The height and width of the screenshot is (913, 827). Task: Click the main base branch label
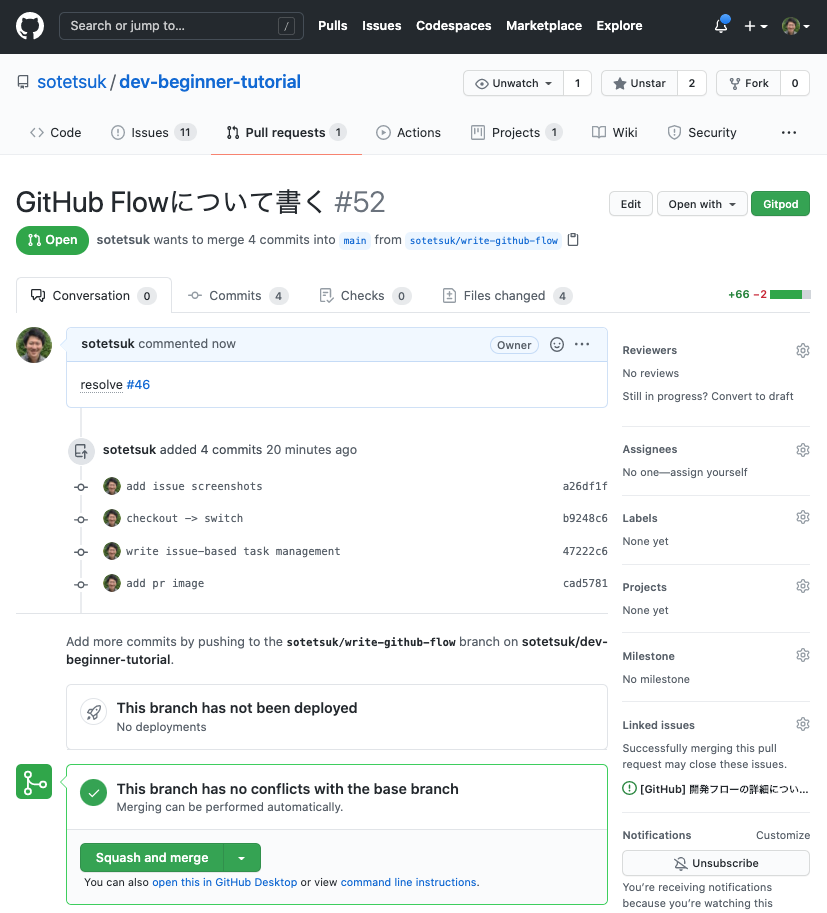coord(355,240)
